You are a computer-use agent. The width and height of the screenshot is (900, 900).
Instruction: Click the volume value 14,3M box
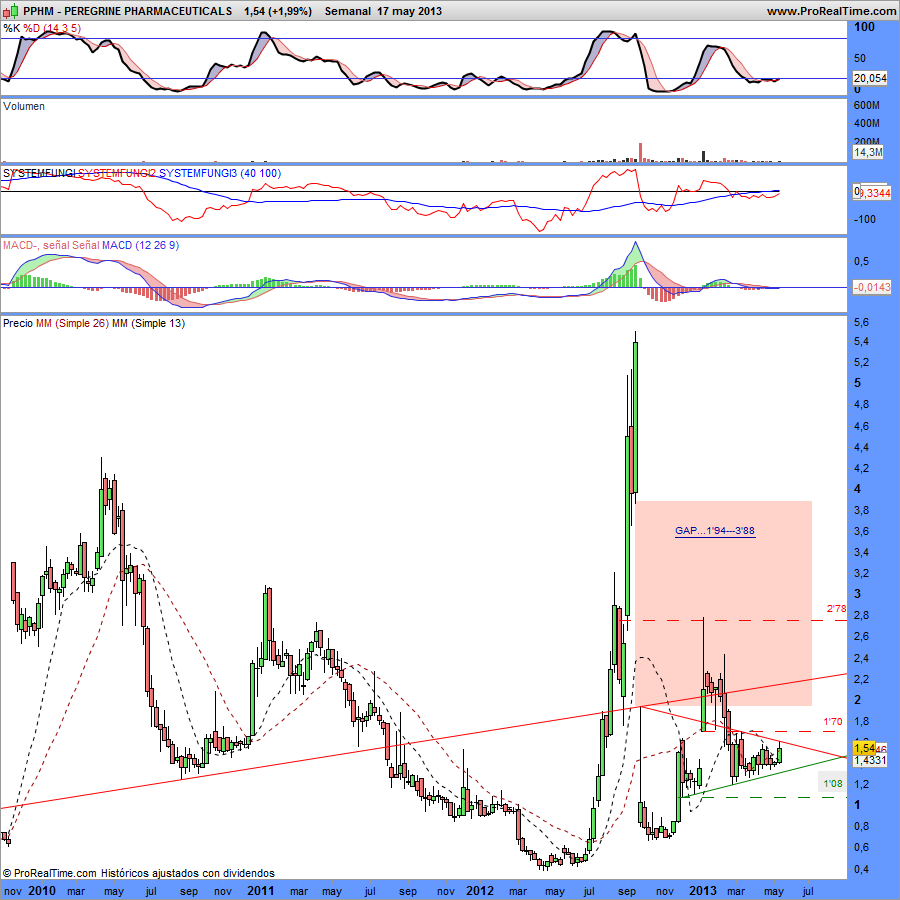point(868,152)
